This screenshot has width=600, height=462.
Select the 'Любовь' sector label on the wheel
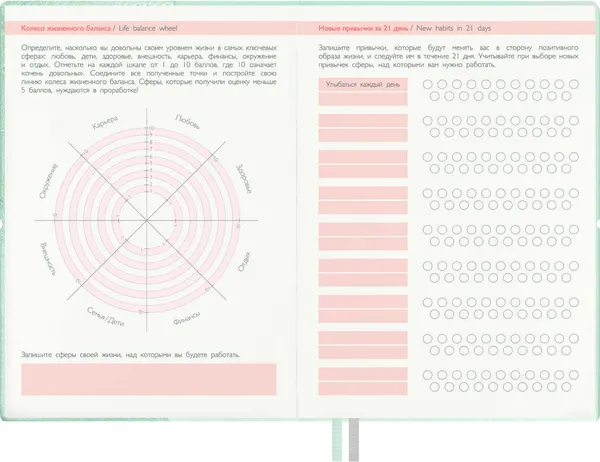pos(188,122)
